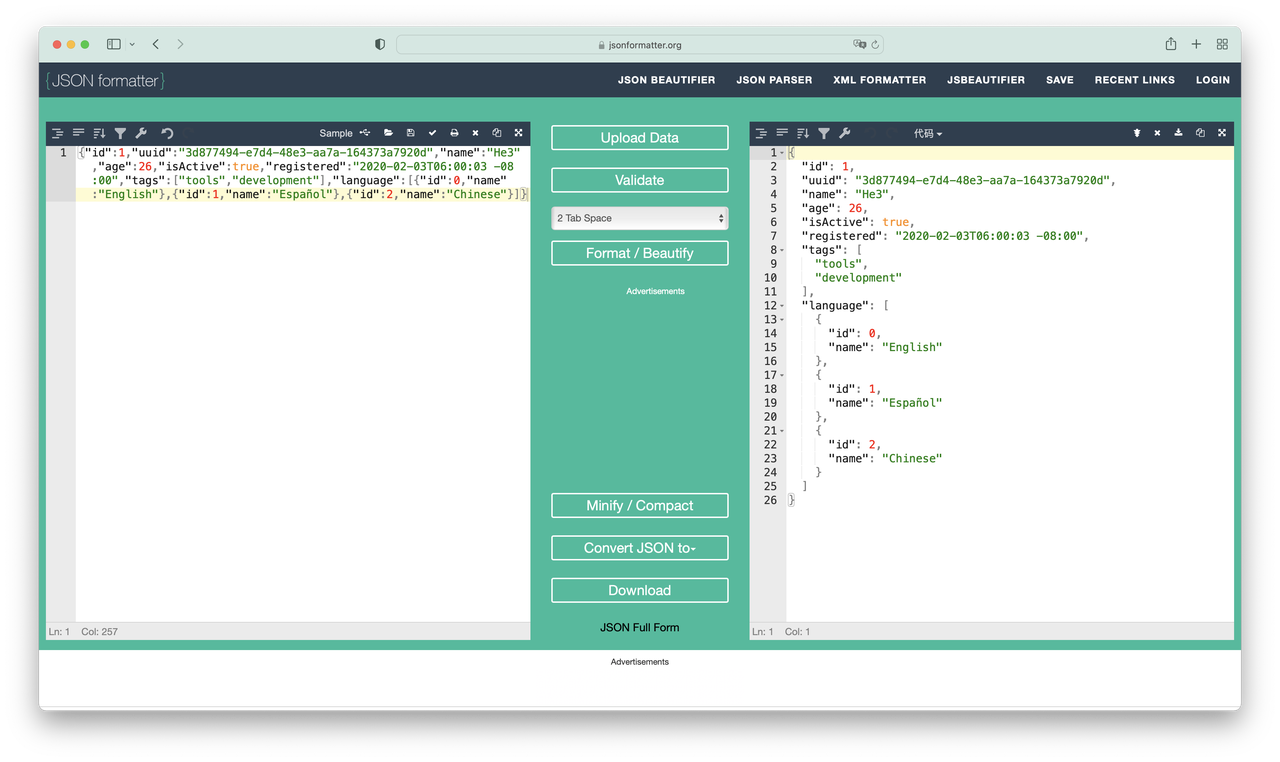Compact JSON in right output toolbar

(782, 133)
